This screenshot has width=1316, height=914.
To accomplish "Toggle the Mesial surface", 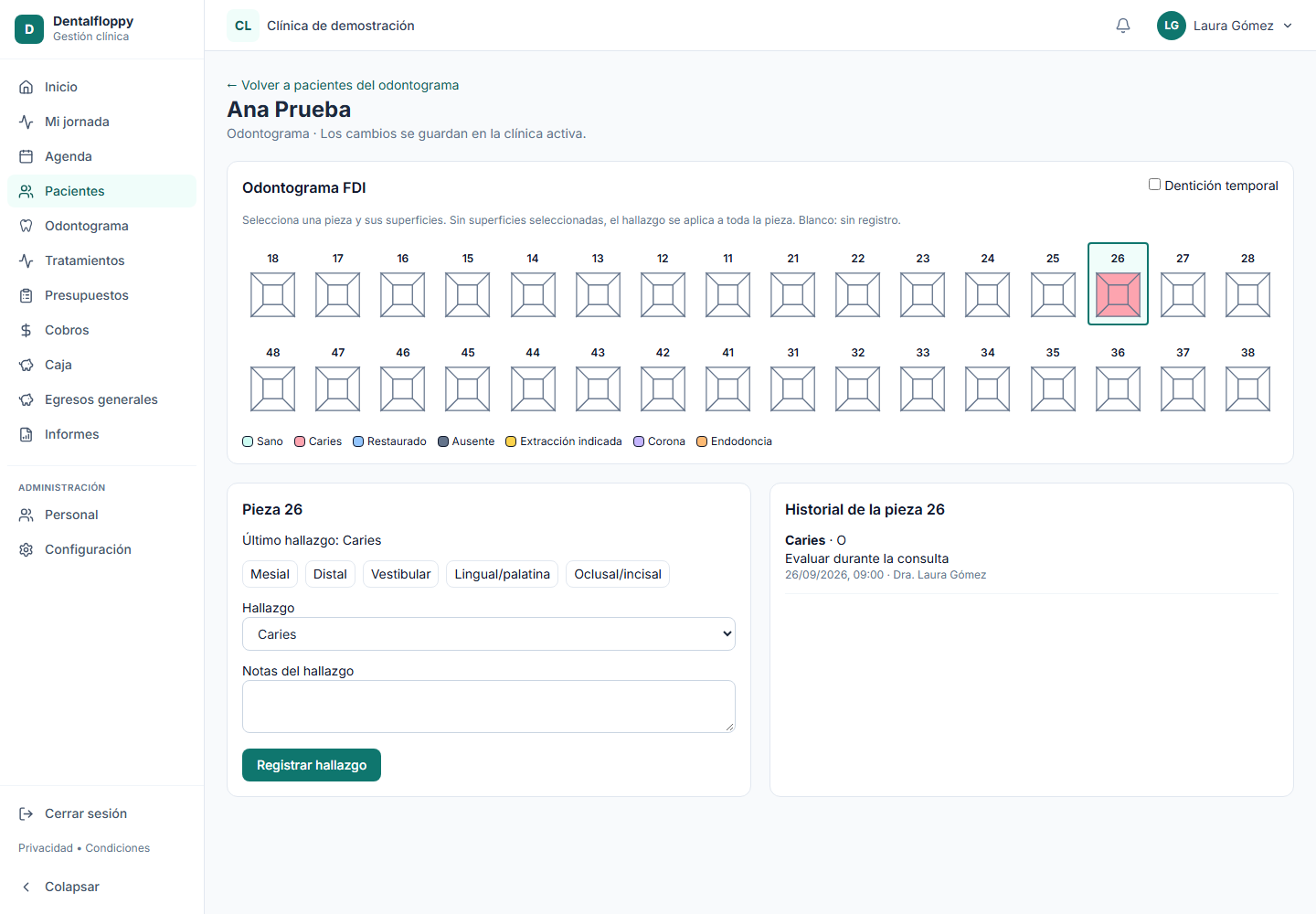I will (270, 574).
